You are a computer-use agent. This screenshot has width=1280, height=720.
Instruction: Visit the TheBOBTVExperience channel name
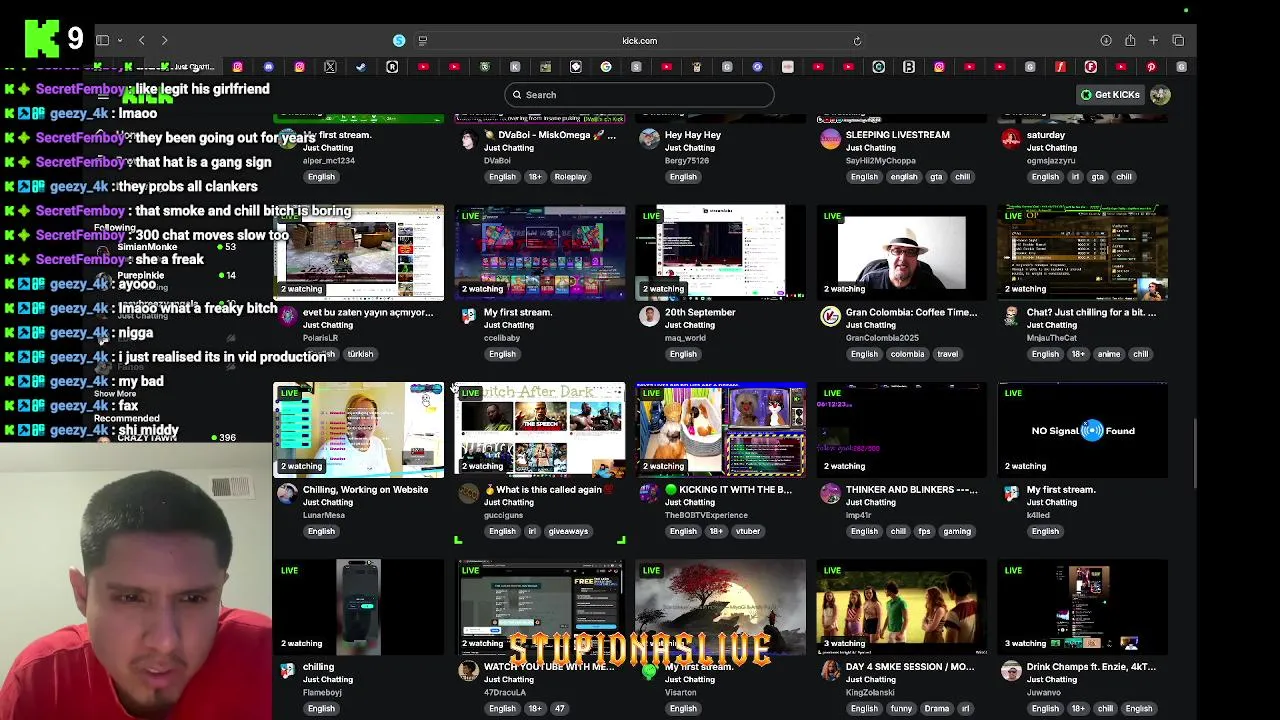point(706,515)
